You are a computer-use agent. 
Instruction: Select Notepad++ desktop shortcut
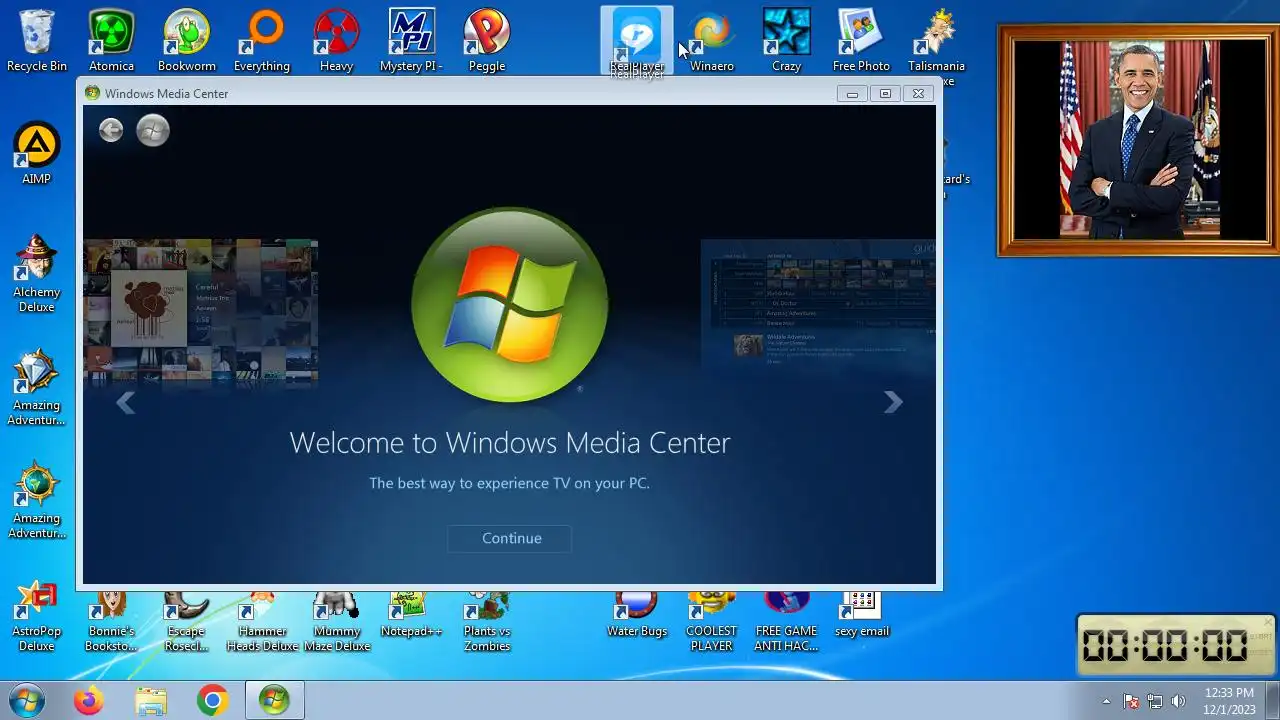411,614
